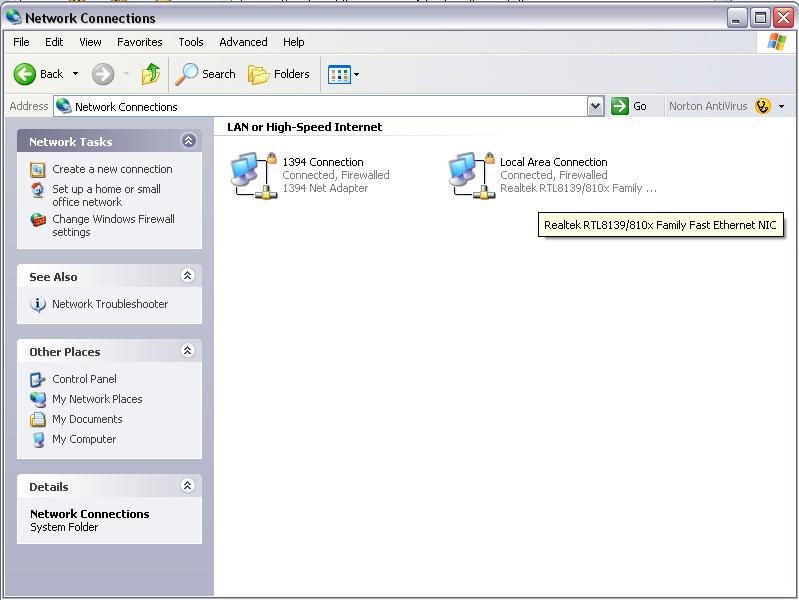Click the Up folder icon
The height and width of the screenshot is (600, 799).
[x=151, y=74]
